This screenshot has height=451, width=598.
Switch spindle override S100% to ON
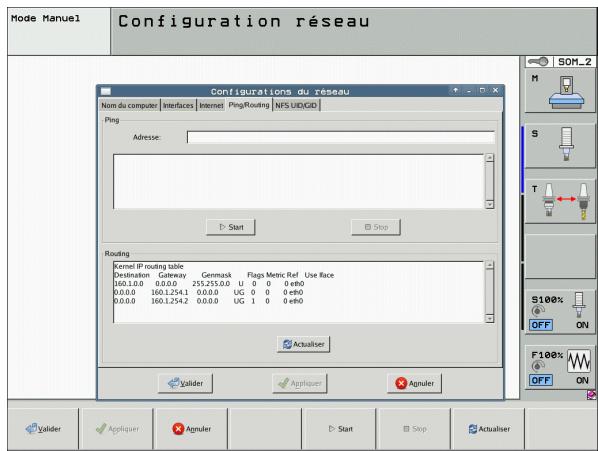coord(582,325)
